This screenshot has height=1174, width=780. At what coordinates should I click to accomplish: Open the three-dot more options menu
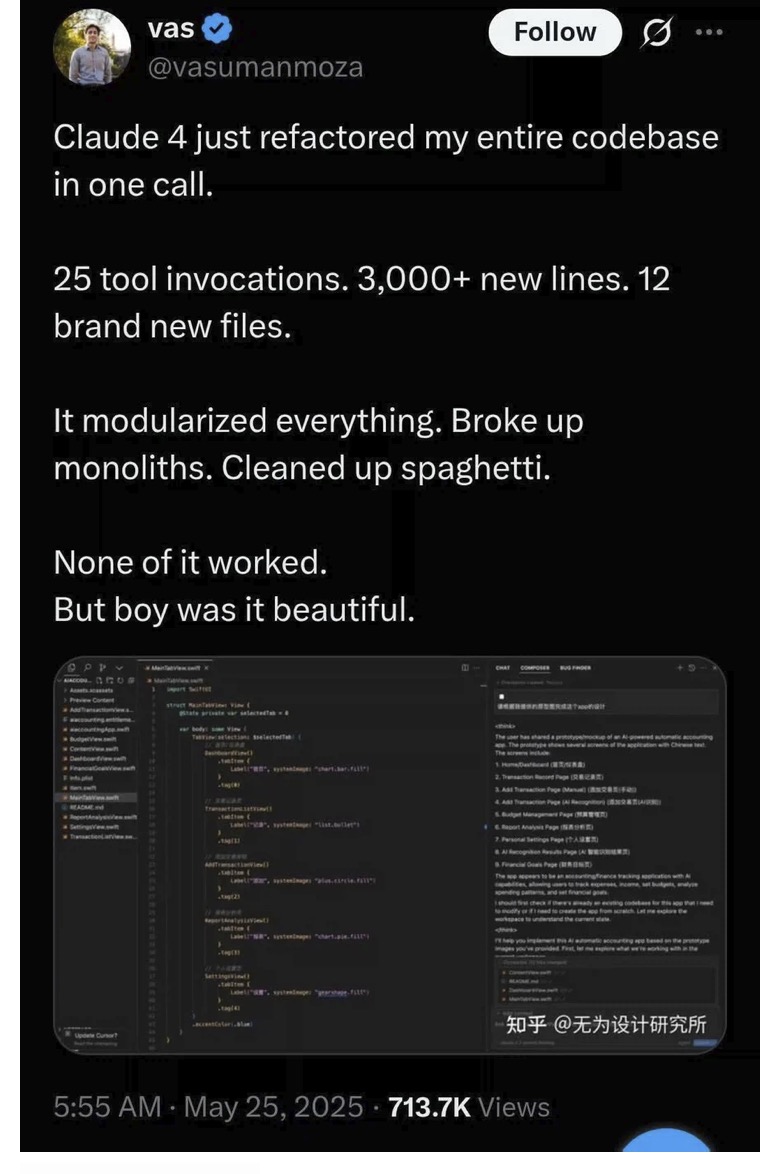(x=708, y=32)
